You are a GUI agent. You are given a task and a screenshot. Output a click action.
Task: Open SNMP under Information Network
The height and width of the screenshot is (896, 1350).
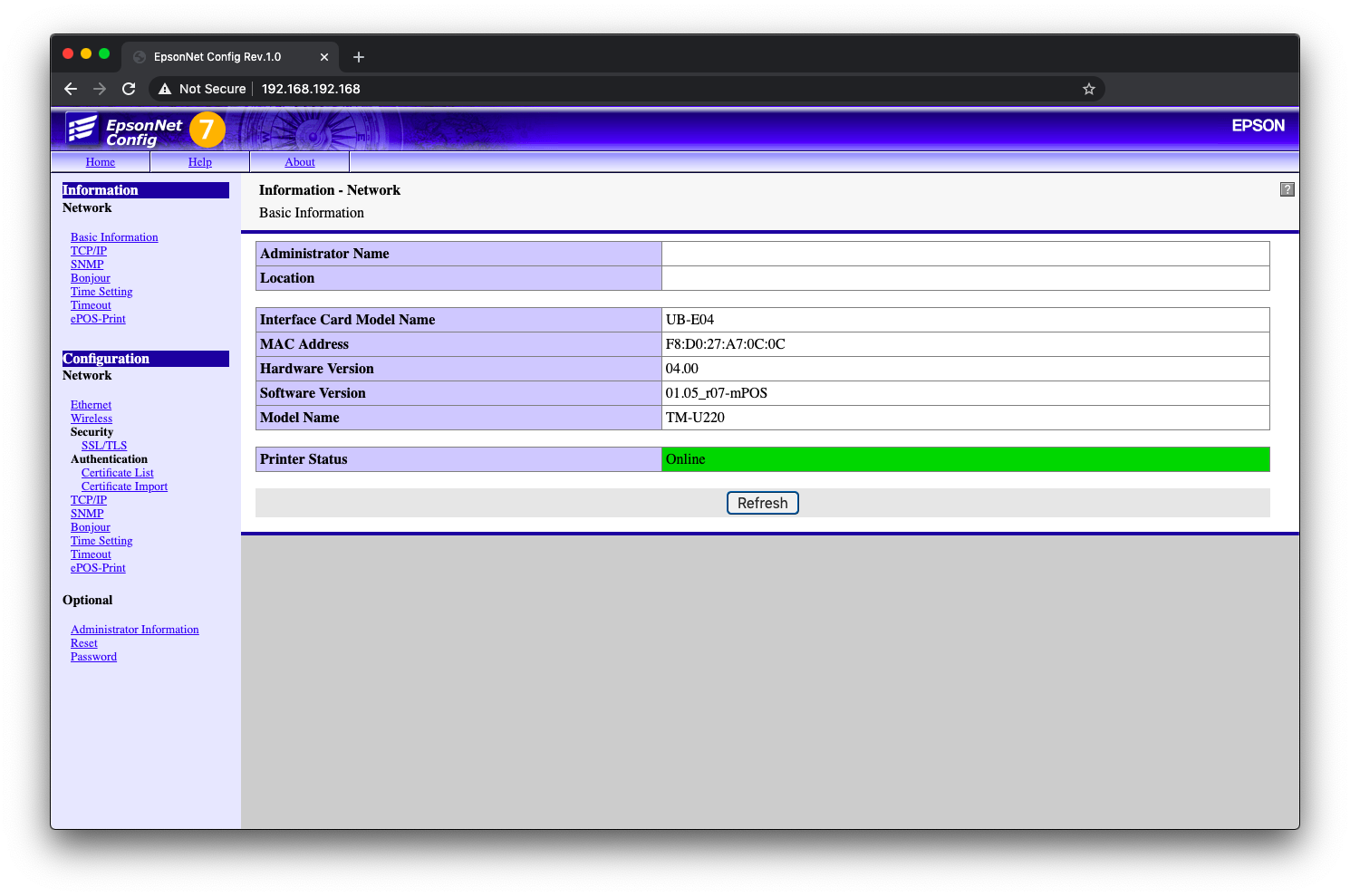tap(87, 265)
